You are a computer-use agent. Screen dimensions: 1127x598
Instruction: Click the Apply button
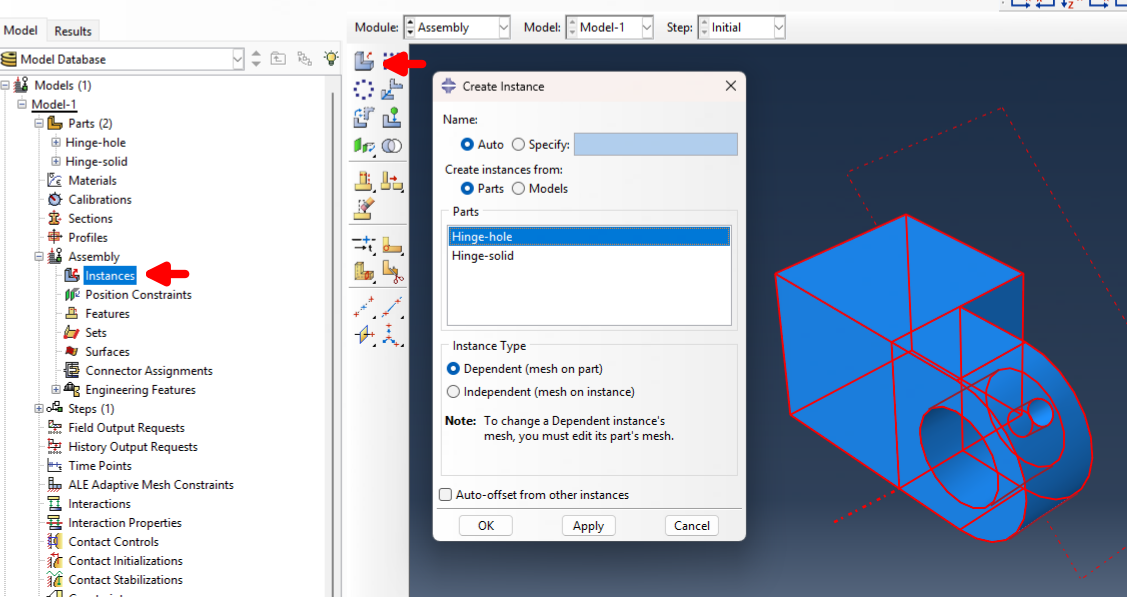click(588, 526)
